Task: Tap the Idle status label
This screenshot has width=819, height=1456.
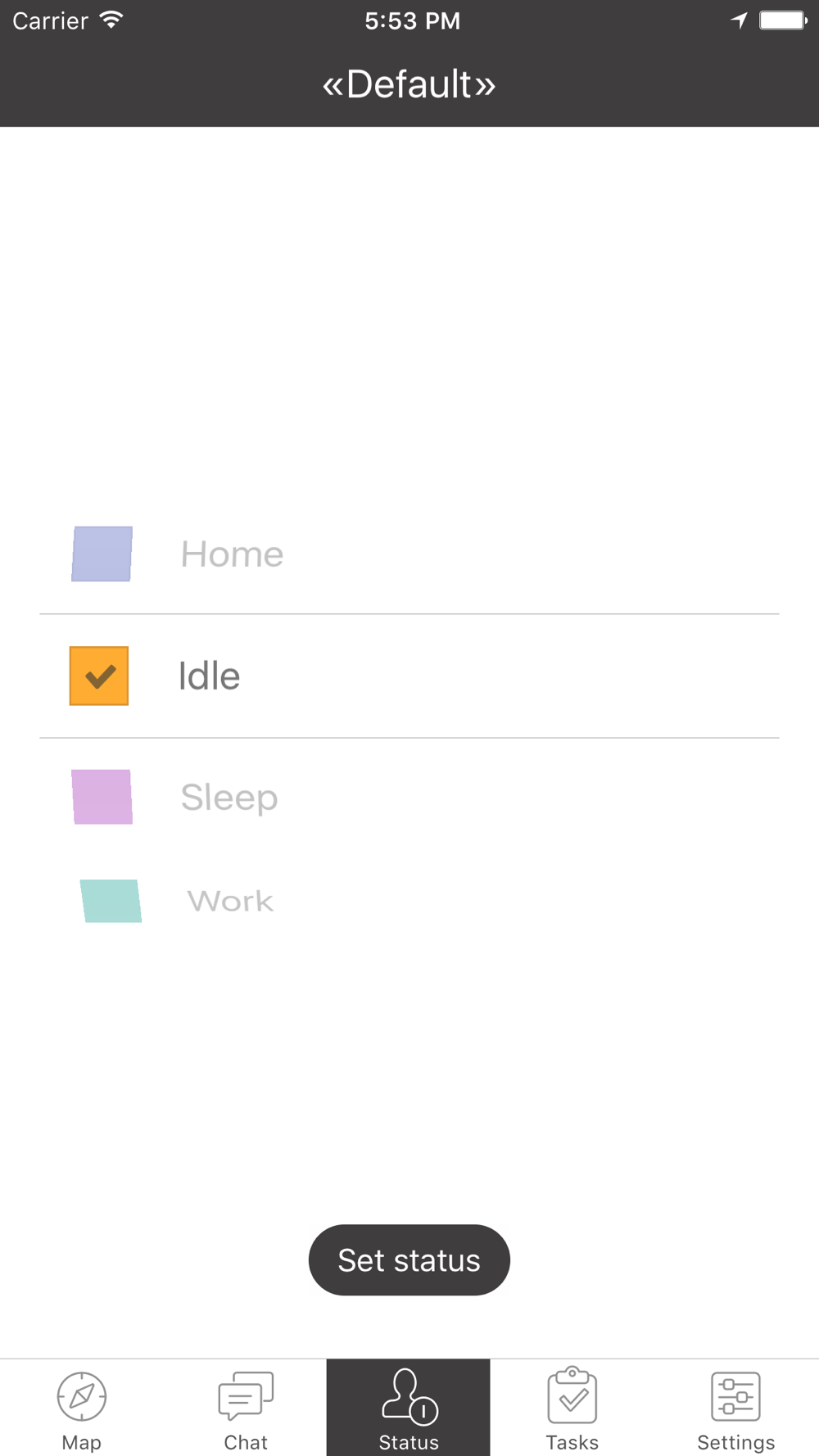Action: coord(209,676)
